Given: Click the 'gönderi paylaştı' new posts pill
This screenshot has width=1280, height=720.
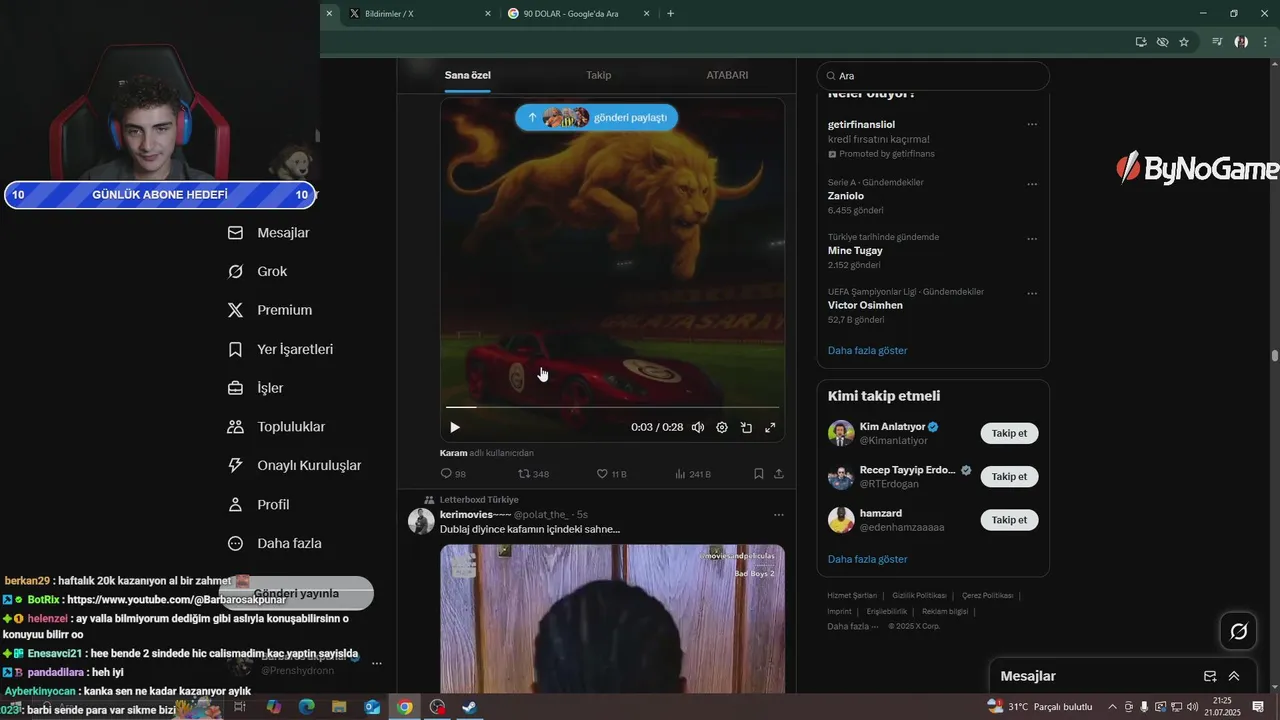Looking at the screenshot, I should click(x=597, y=117).
